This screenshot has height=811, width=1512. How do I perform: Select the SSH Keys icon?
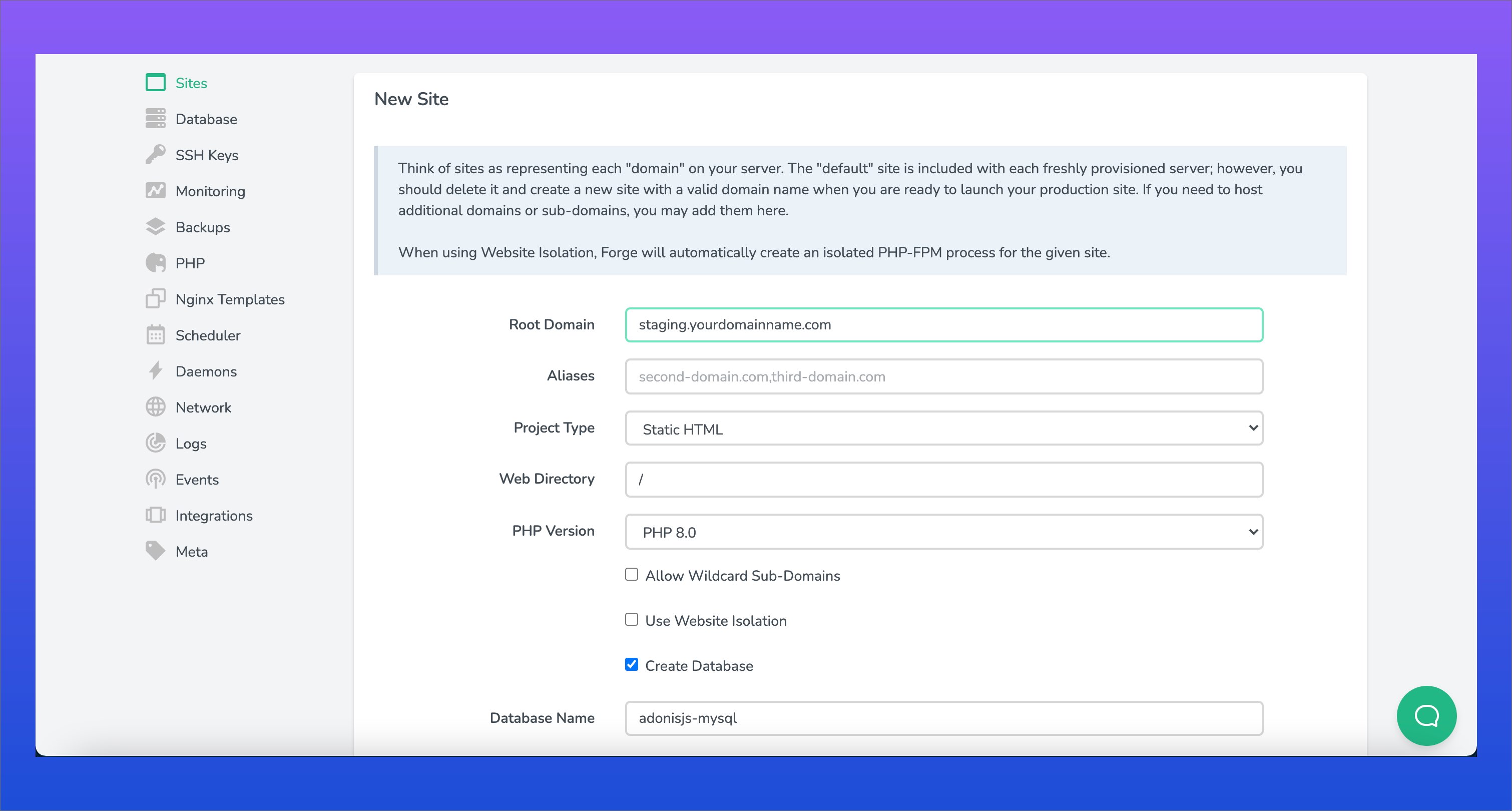(155, 155)
